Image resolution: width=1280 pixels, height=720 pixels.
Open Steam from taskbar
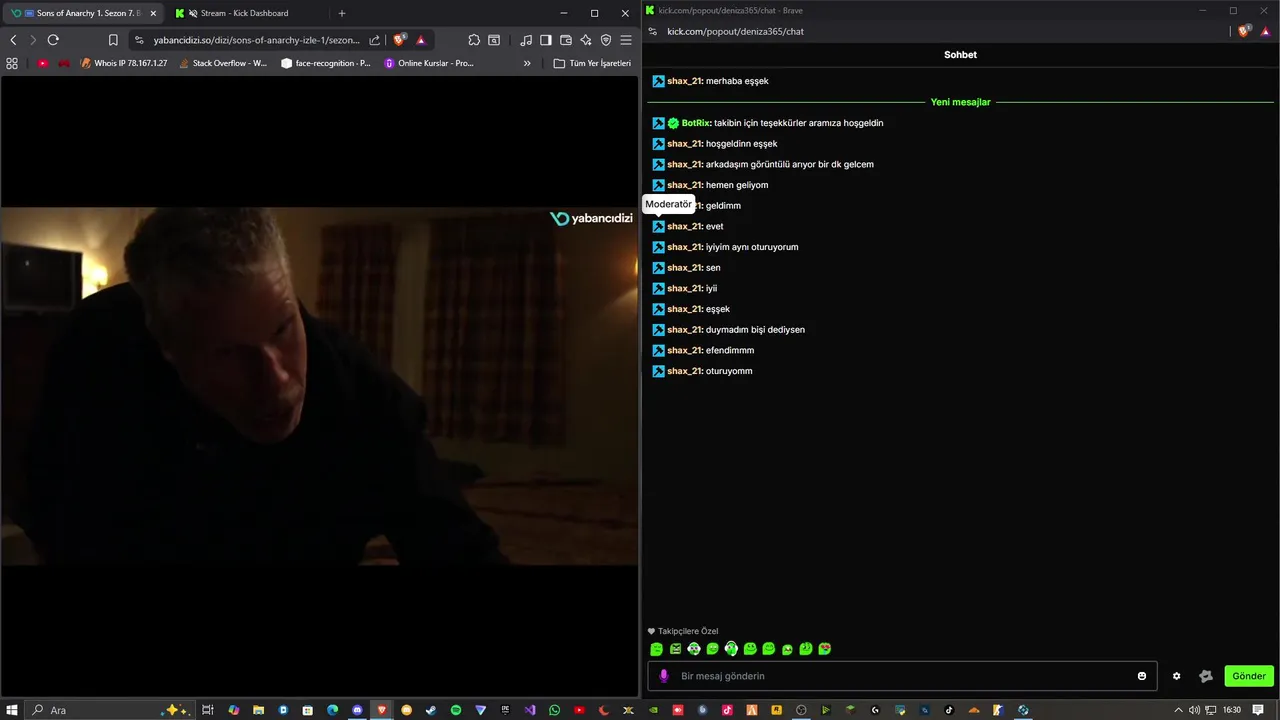[x=431, y=710]
